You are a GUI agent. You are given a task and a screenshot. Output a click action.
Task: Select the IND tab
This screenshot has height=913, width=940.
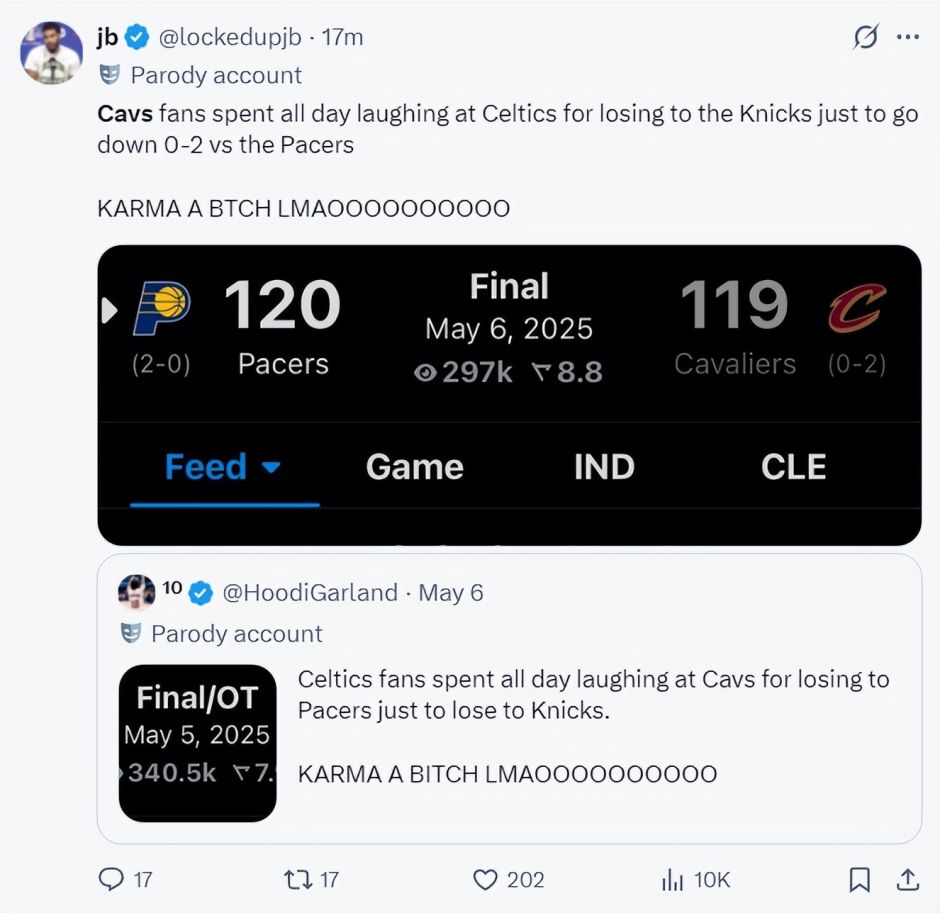(x=604, y=466)
